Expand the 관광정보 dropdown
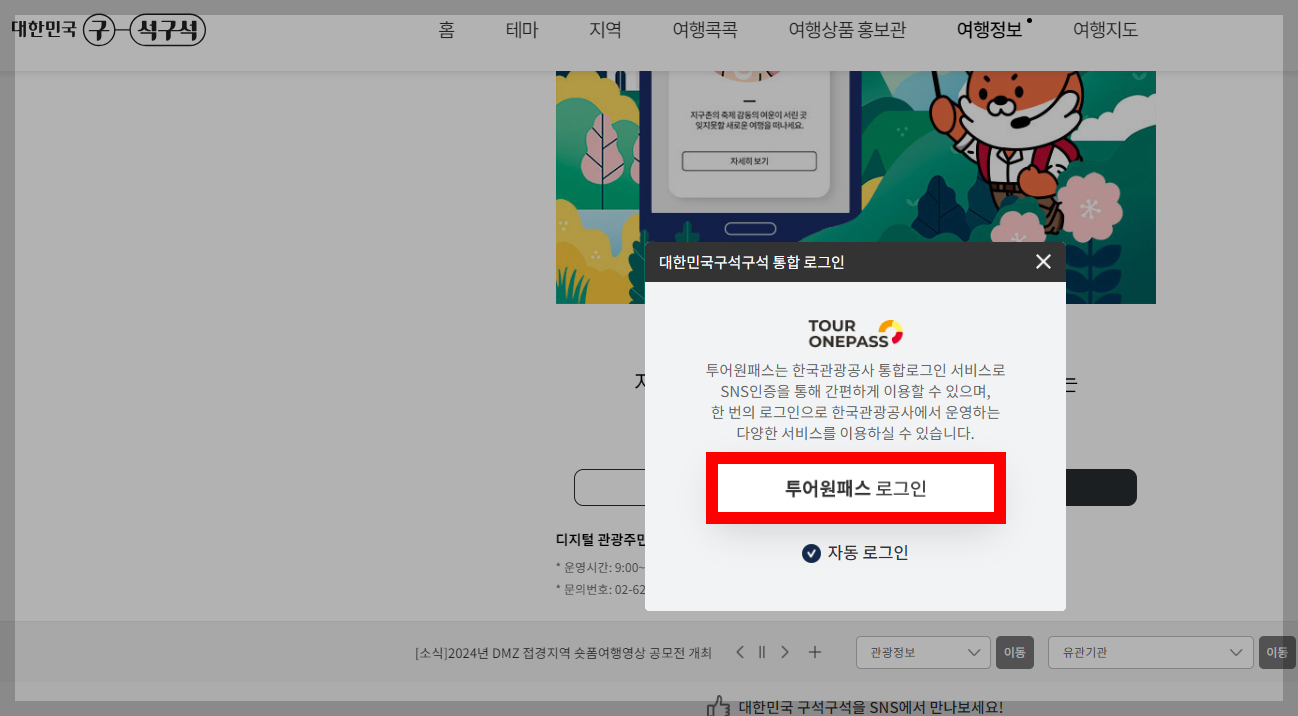Image resolution: width=1298 pixels, height=716 pixels. pos(923,652)
